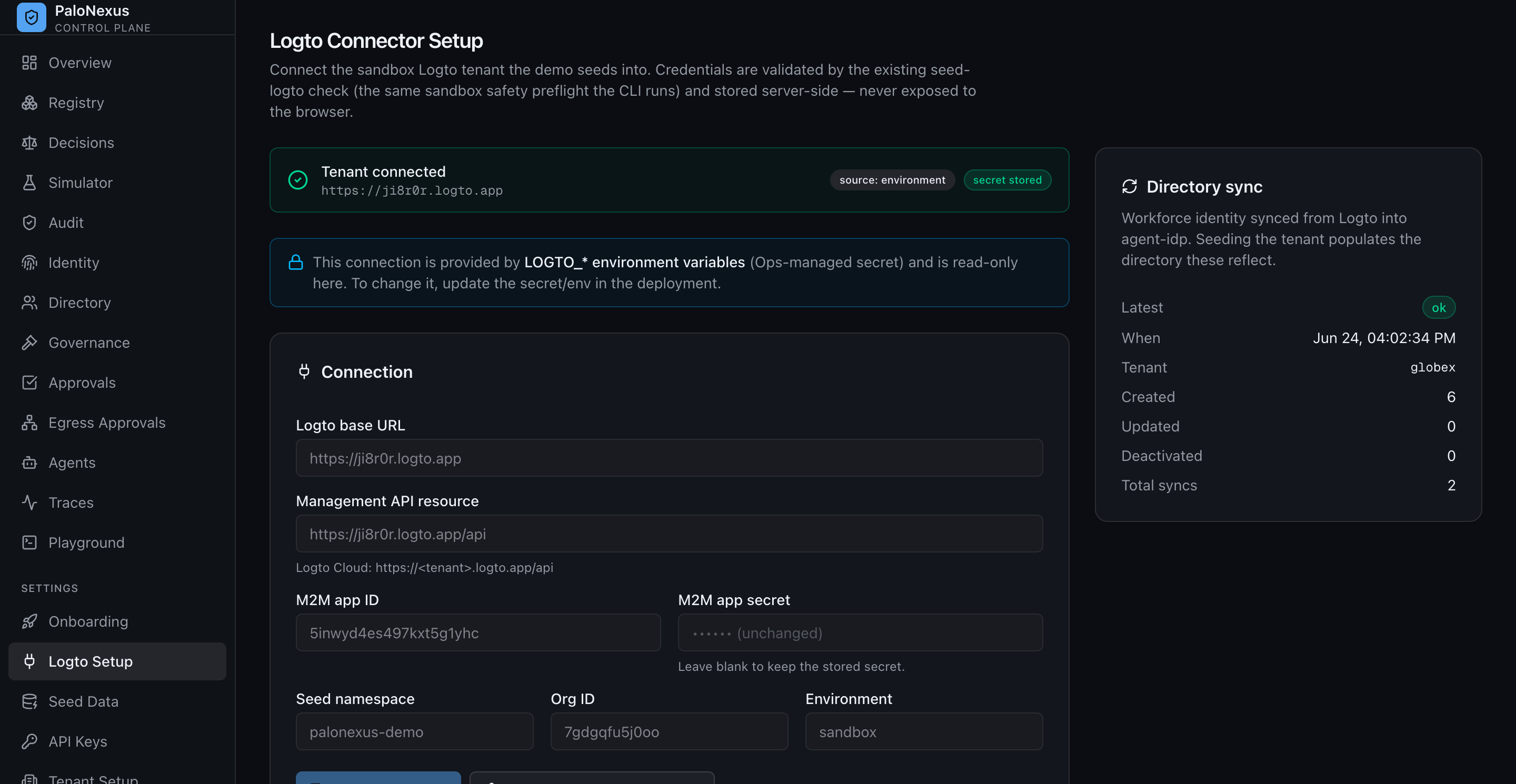Select the active Logto Setup item

(x=117, y=662)
